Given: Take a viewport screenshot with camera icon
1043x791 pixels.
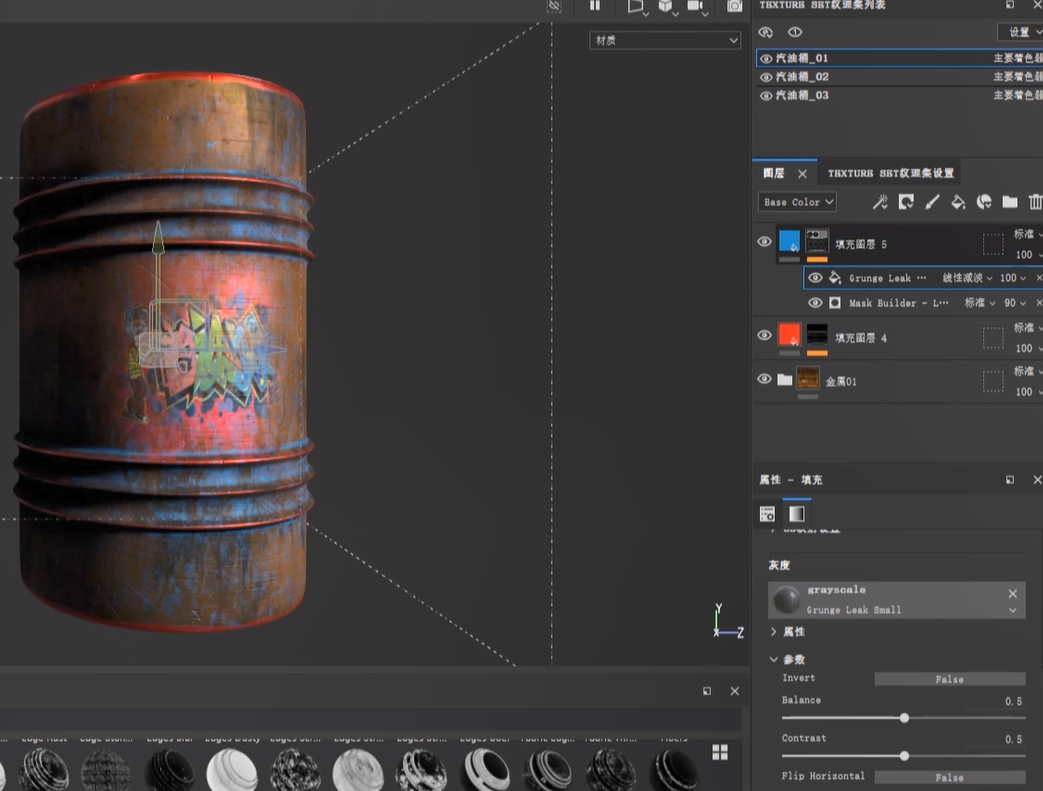Looking at the screenshot, I should click(735, 6).
